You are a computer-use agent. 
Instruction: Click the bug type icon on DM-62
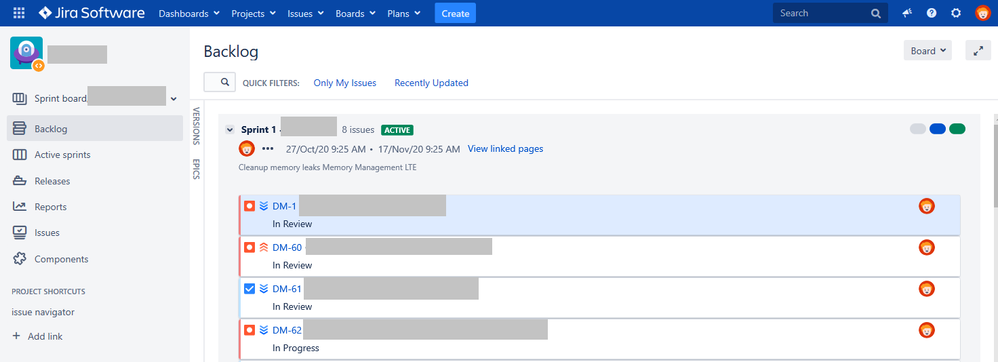250,330
